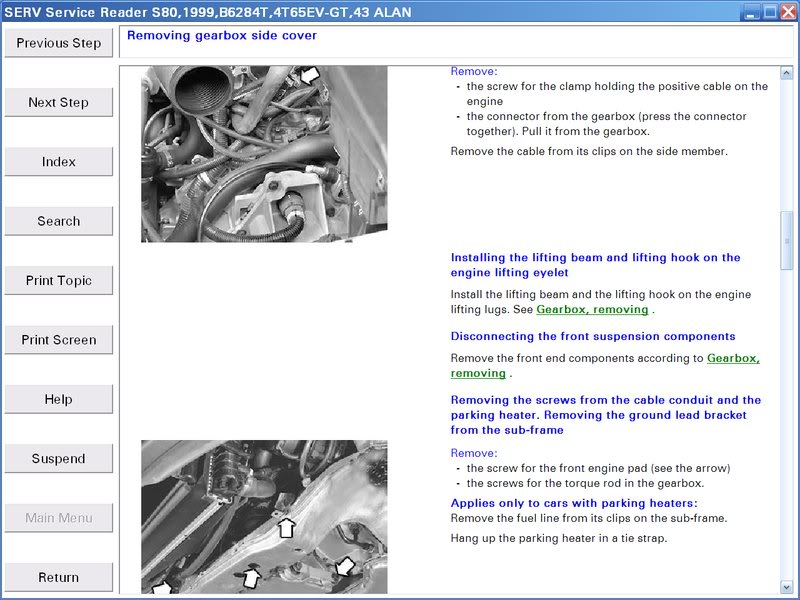
Task: Click the Print Topic button
Action: (x=59, y=281)
